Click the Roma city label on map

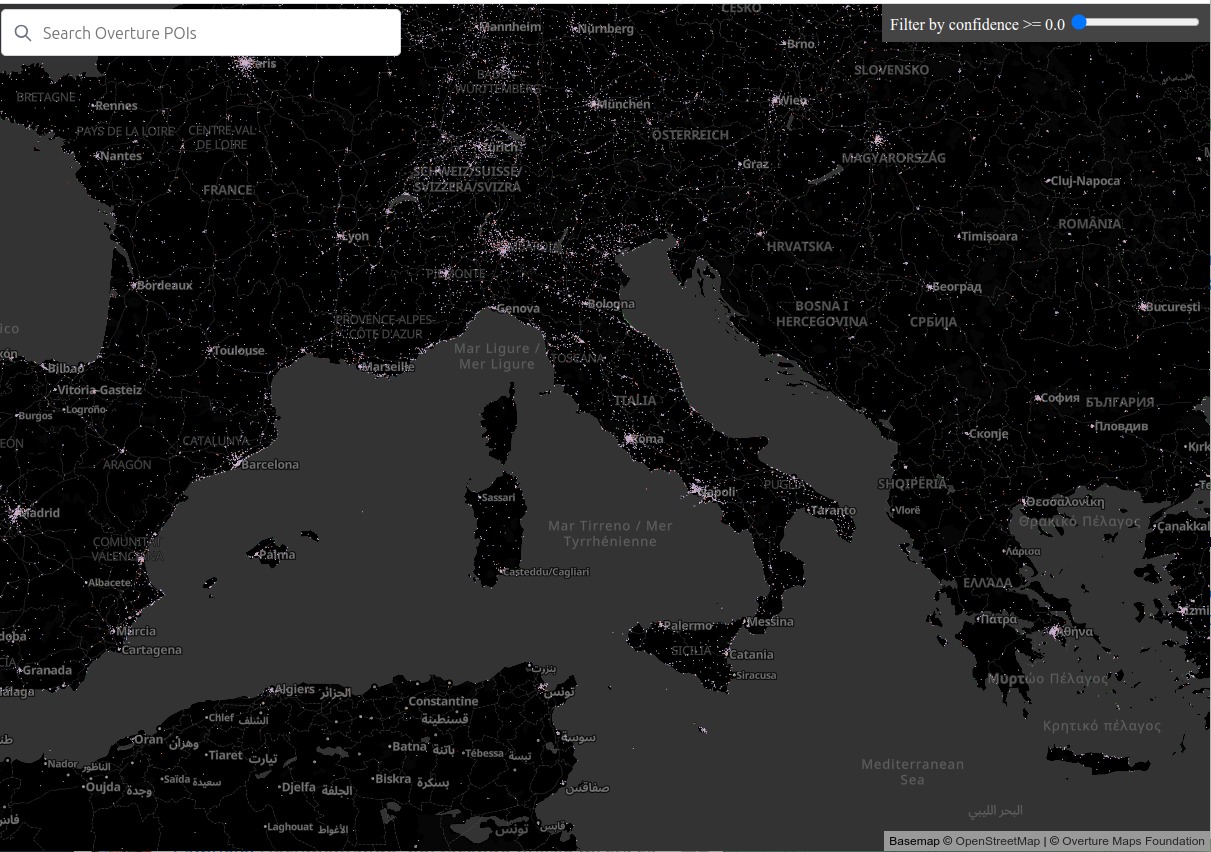point(646,439)
